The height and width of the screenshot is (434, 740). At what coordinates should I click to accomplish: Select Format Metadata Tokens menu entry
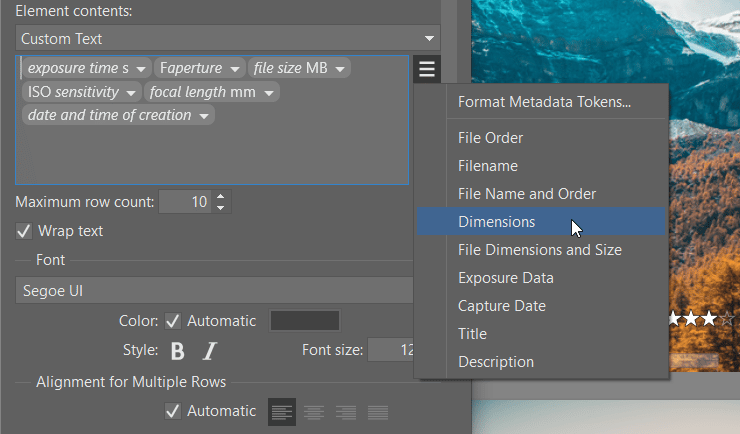click(x=544, y=101)
